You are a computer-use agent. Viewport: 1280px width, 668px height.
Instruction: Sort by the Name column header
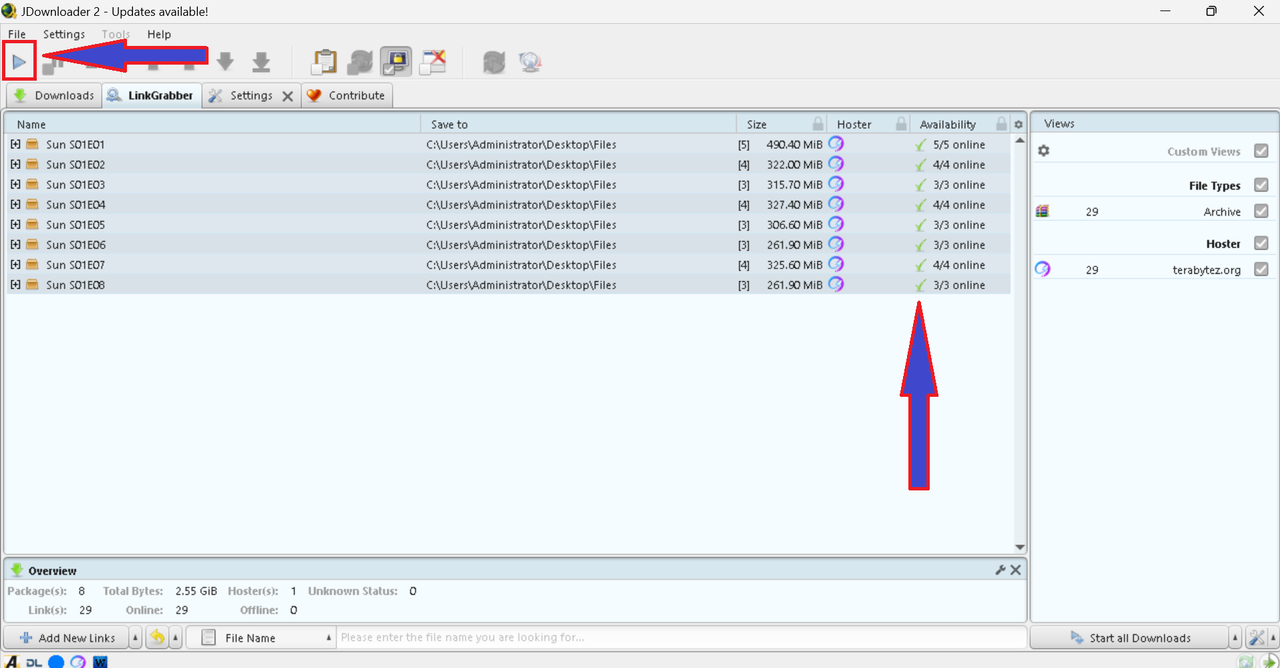click(x=213, y=124)
